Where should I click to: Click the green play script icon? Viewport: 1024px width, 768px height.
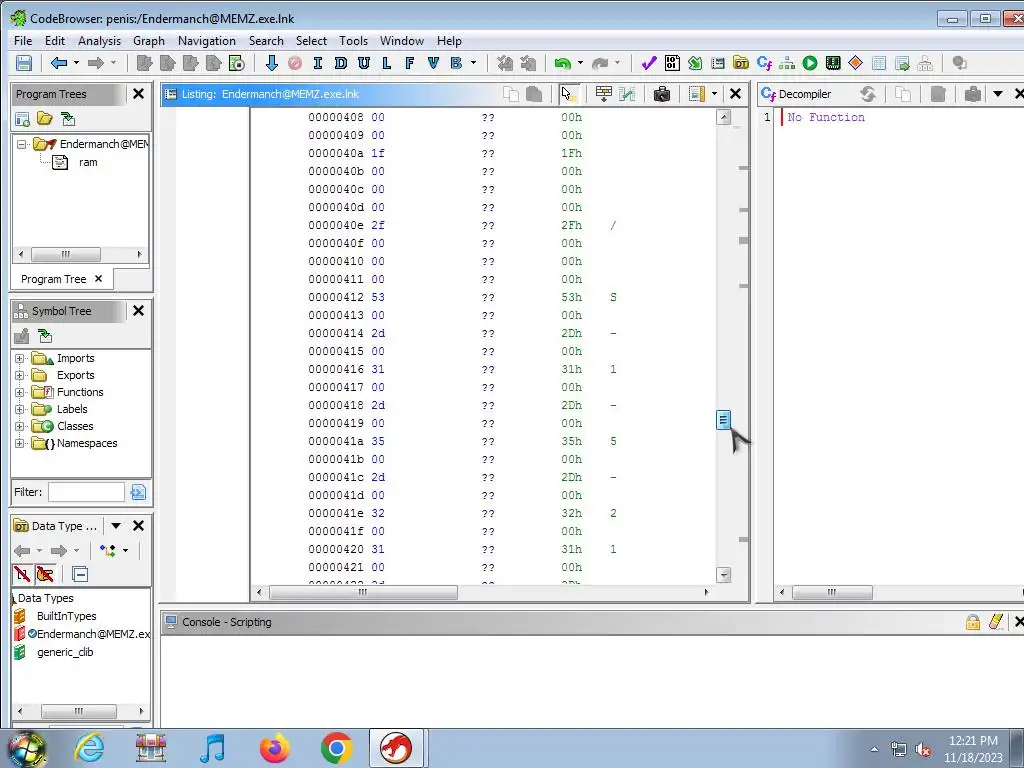[810, 63]
